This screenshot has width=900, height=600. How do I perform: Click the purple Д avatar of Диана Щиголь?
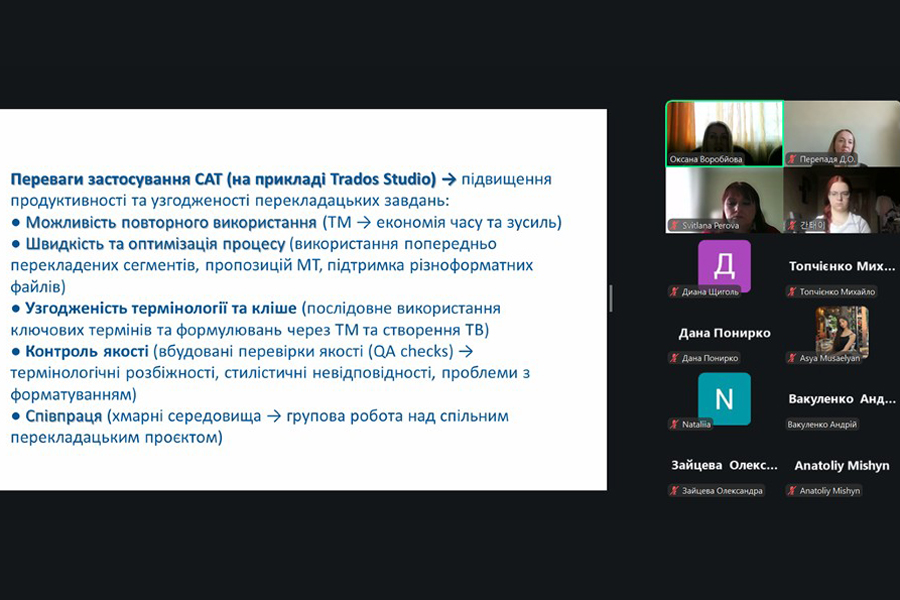[724, 266]
